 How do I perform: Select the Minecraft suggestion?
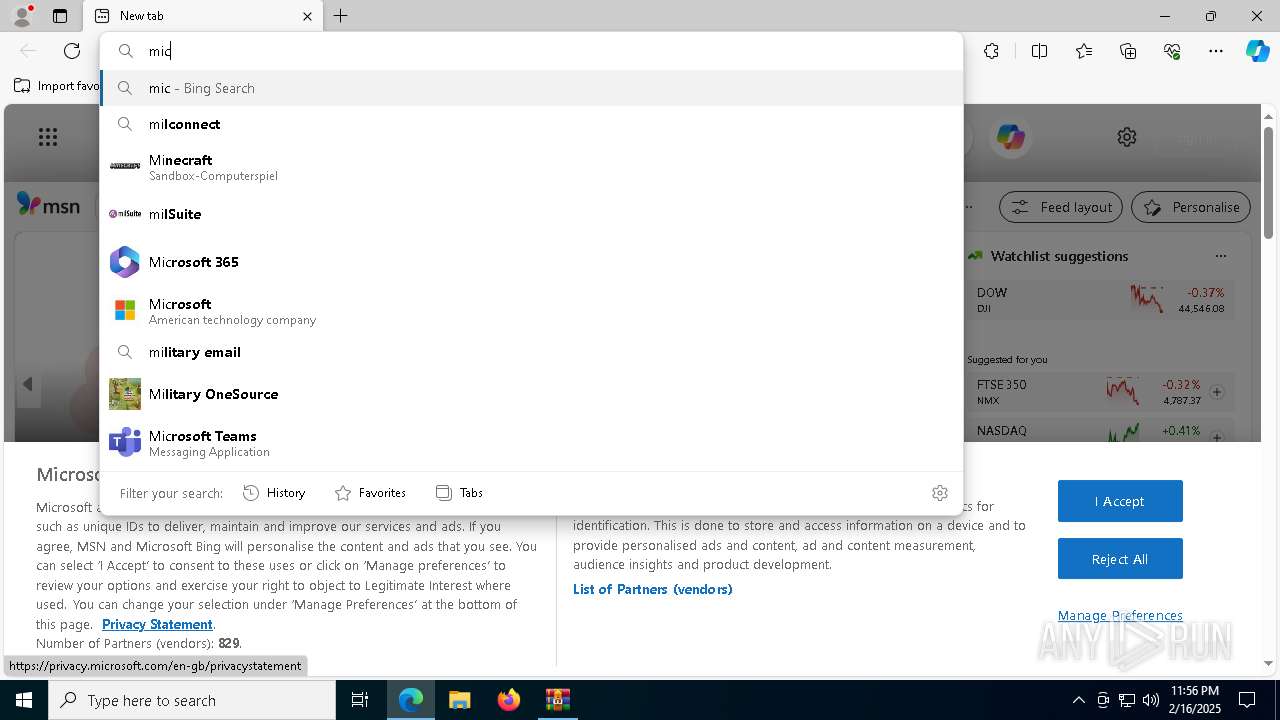point(531,167)
